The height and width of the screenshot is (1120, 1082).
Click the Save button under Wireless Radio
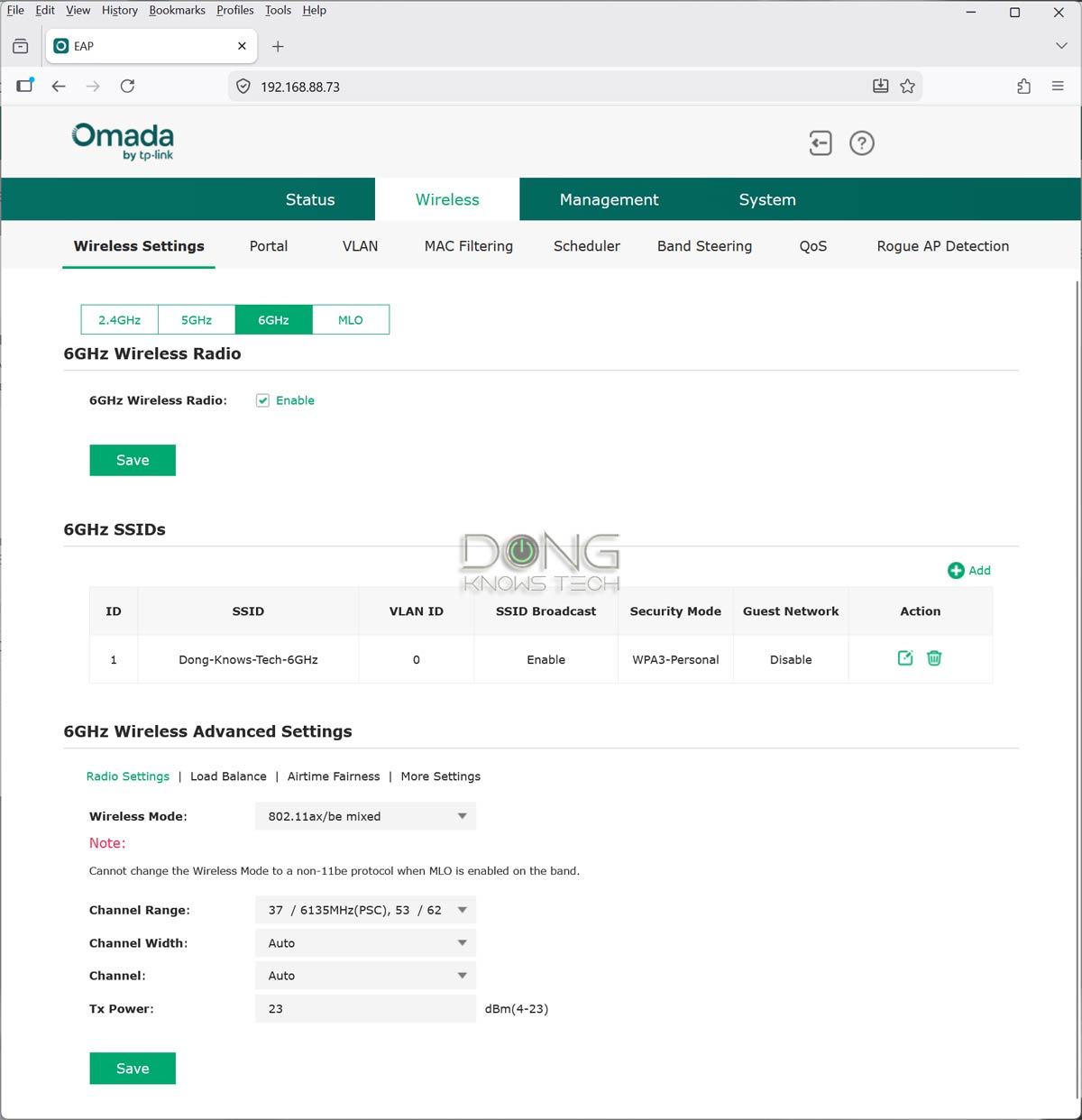click(x=132, y=460)
